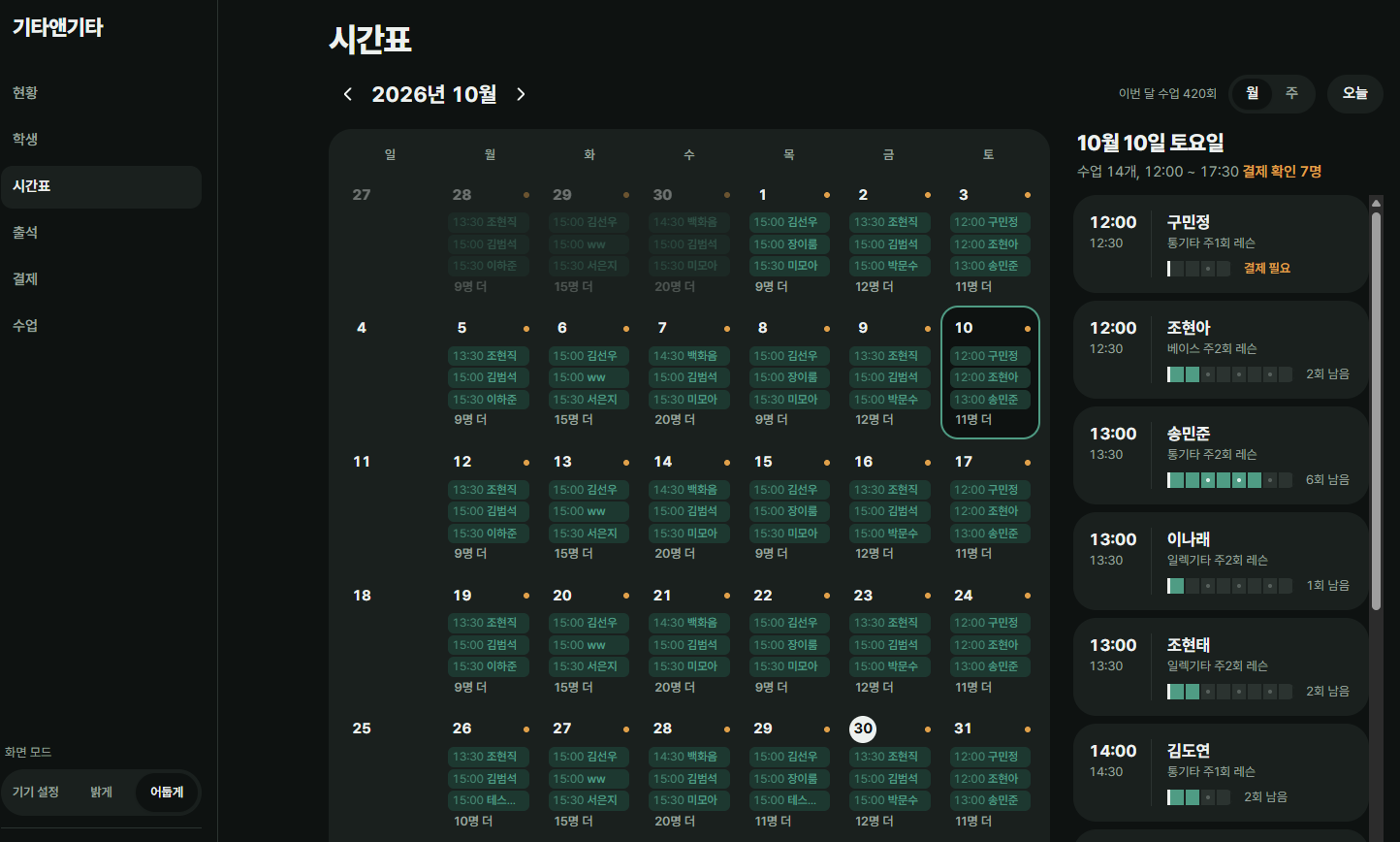Click 송민준 lesson progress bar
This screenshot has height=842, width=1400.
click(x=1229, y=480)
